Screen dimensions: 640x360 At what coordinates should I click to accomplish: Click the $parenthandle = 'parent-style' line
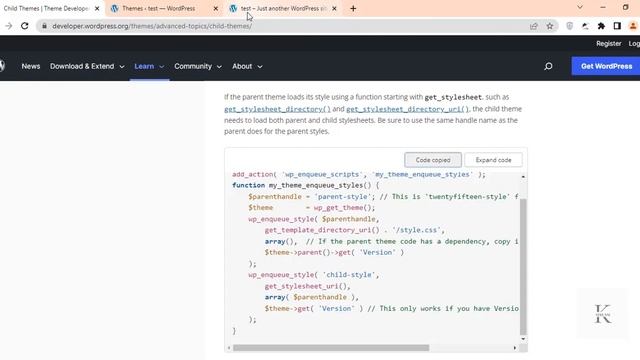[x=383, y=197]
